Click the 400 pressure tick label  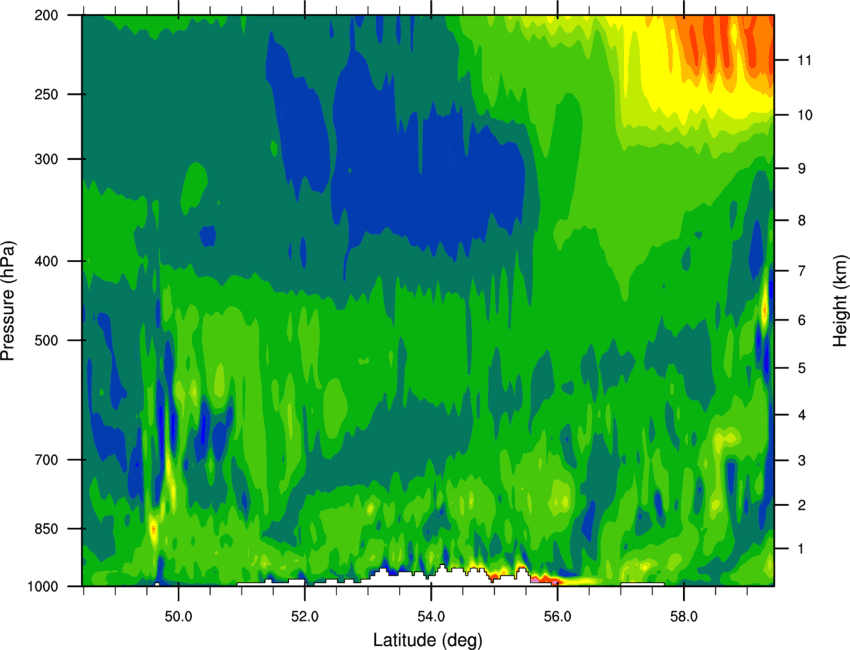(47, 261)
